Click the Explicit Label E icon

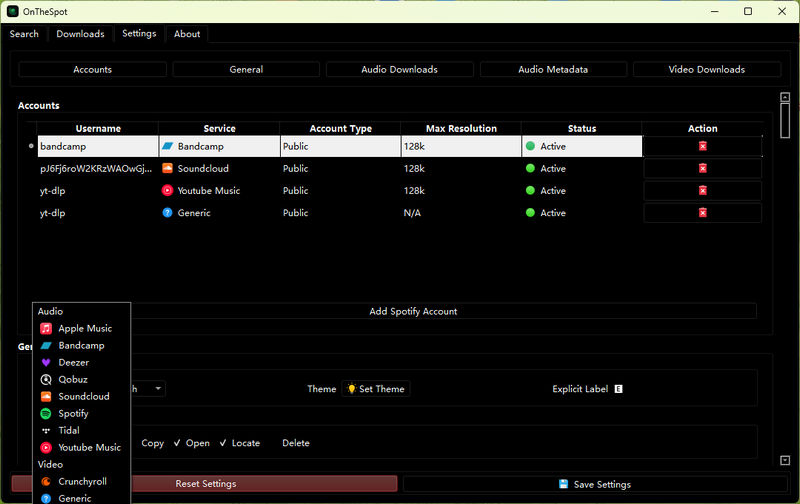[618, 389]
